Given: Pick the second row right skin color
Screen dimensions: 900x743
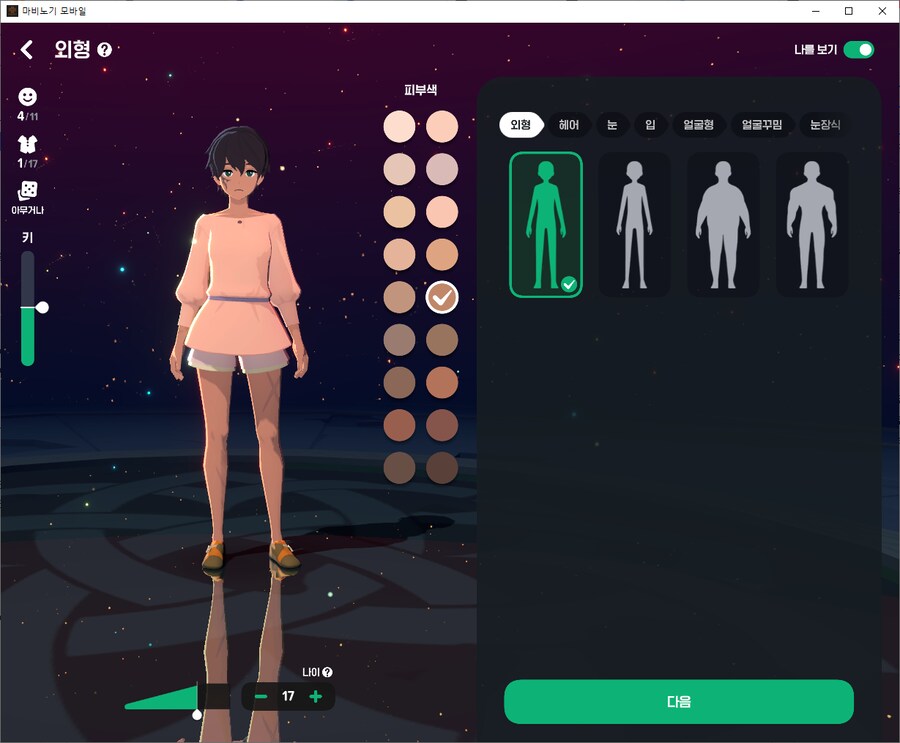Looking at the screenshot, I should coord(442,169).
